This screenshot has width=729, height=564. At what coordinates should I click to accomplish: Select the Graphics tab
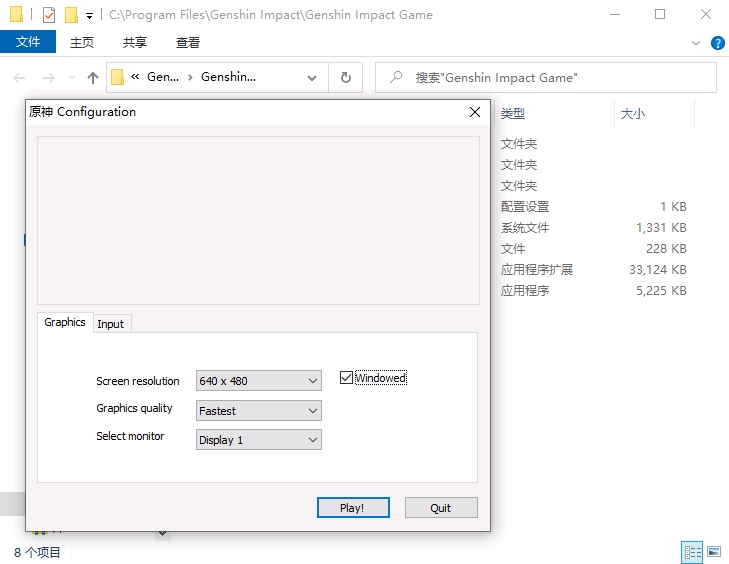tap(65, 322)
